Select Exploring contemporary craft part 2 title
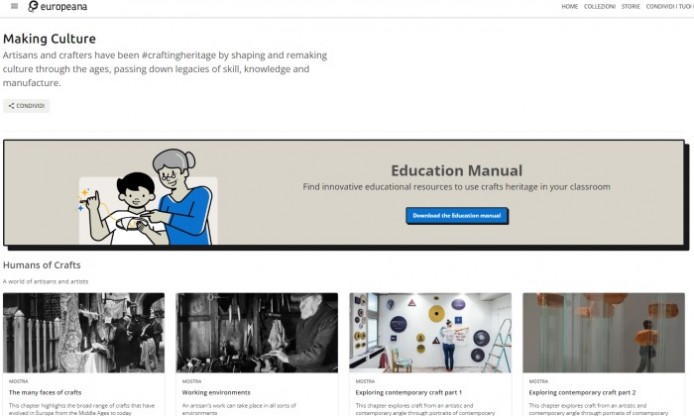This screenshot has height=416, width=694. pyautogui.click(x=582, y=392)
